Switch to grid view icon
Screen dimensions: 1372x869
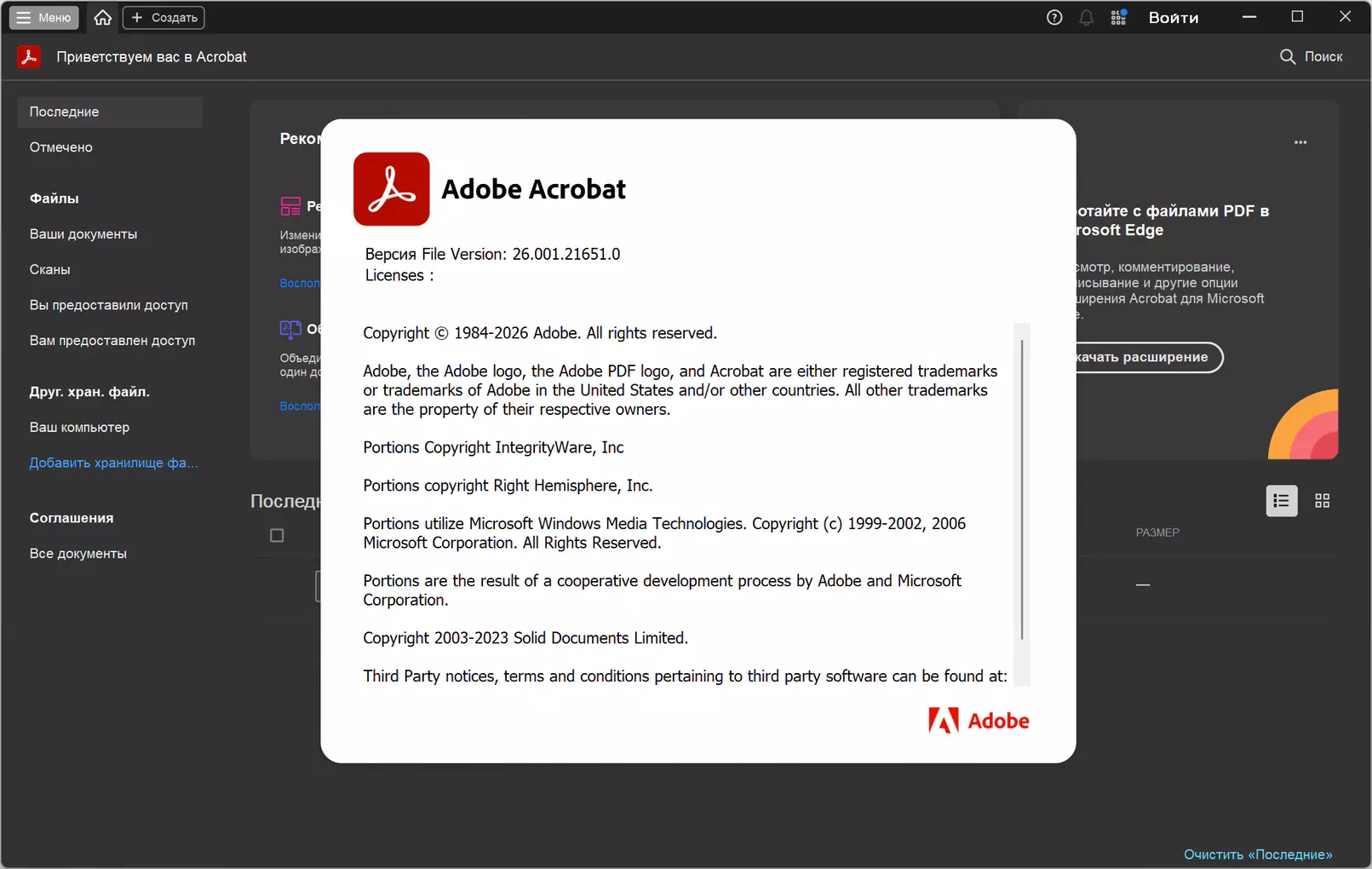pyautogui.click(x=1323, y=501)
